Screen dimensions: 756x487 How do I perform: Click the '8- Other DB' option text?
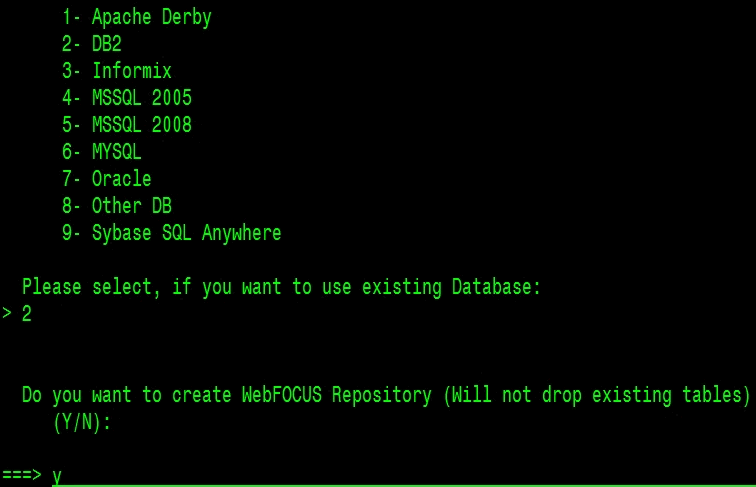tap(117, 206)
